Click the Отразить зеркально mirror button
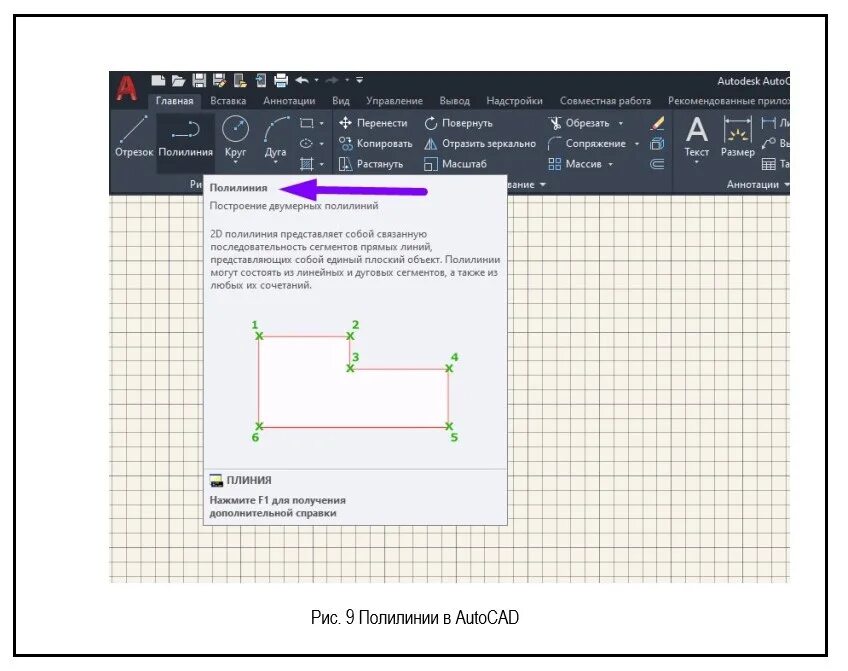Screen dimensions: 848x671 tap(480, 144)
